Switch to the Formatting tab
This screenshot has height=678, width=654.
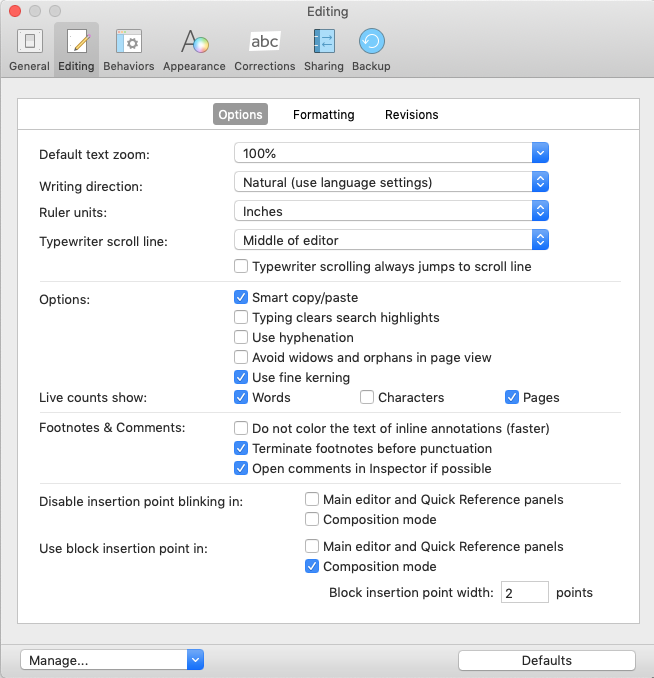pyautogui.click(x=324, y=114)
